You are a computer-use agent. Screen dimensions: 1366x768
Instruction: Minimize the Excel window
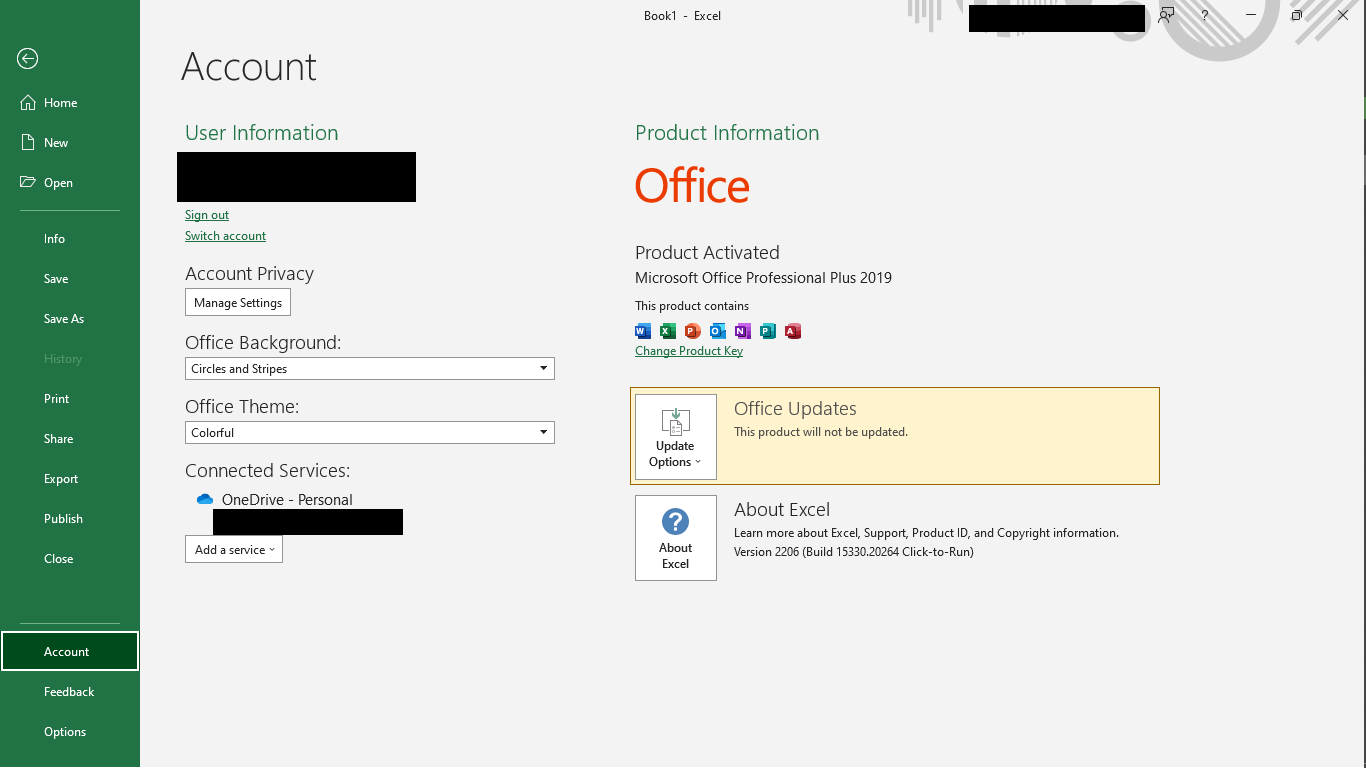tap(1252, 15)
